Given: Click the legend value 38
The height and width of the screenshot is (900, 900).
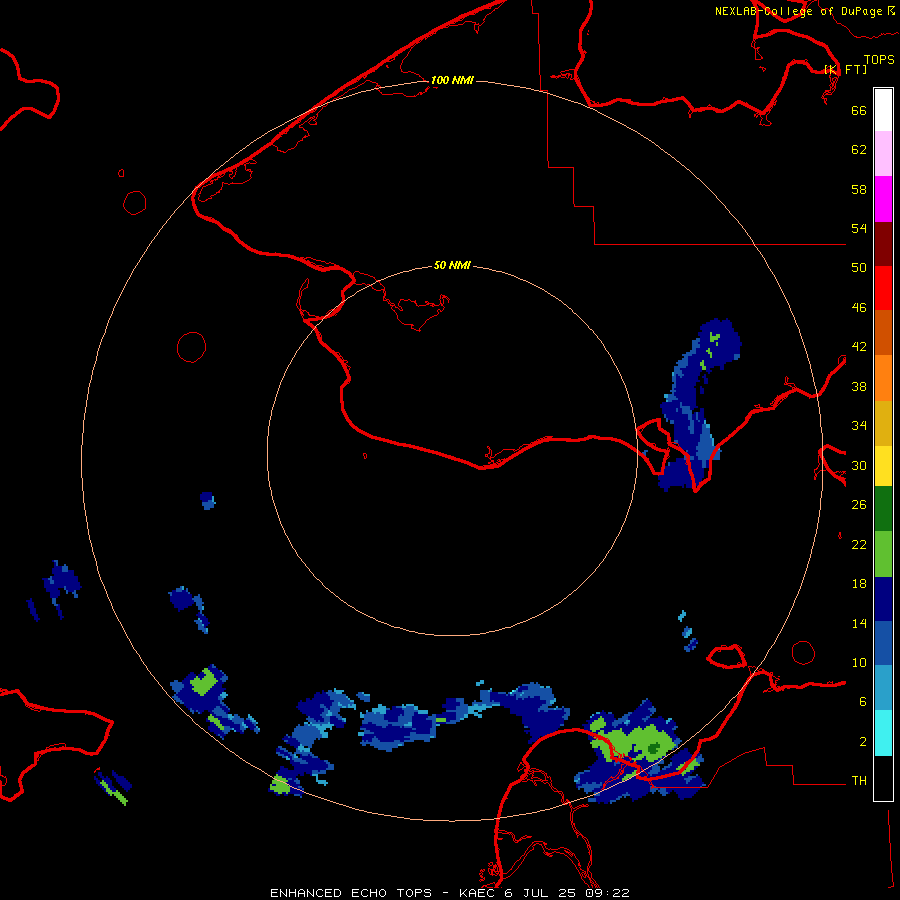Looking at the screenshot, I should [859, 386].
